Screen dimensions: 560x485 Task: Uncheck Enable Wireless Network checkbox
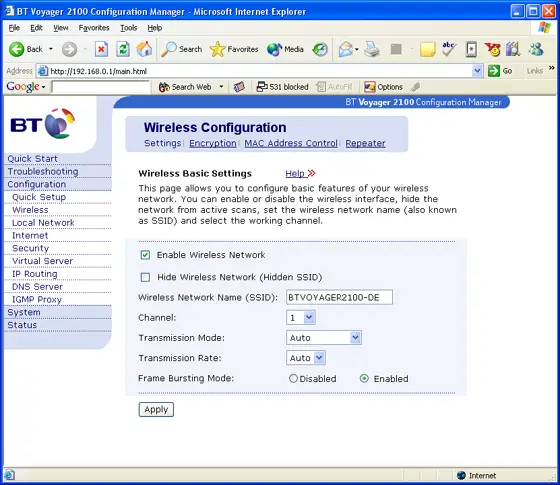click(x=145, y=255)
